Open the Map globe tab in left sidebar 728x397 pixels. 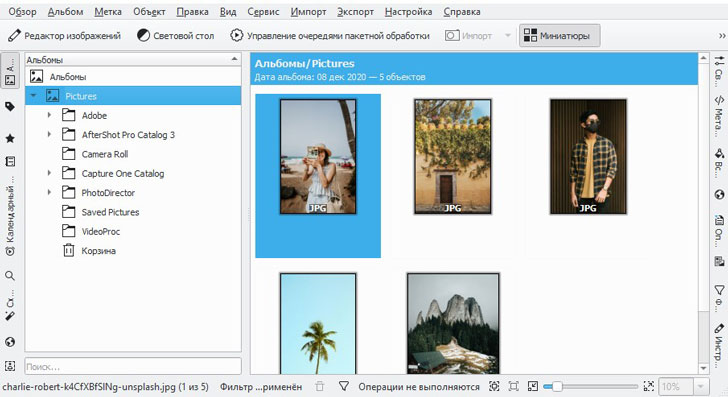[10, 342]
